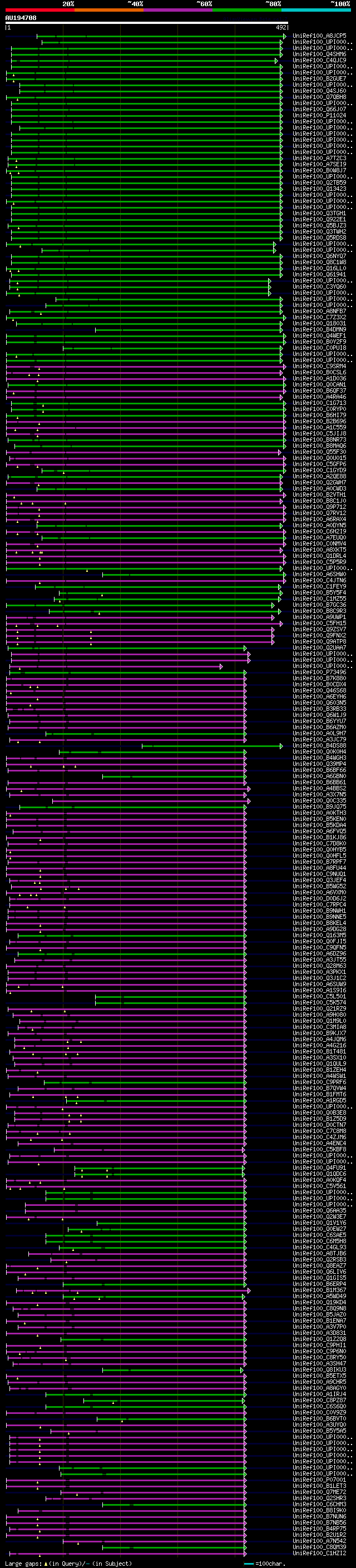The width and height of the screenshot is (356, 1568).
Task: Click hit label UniRef100_Q8IKU3
Action: (x=319, y=1369)
